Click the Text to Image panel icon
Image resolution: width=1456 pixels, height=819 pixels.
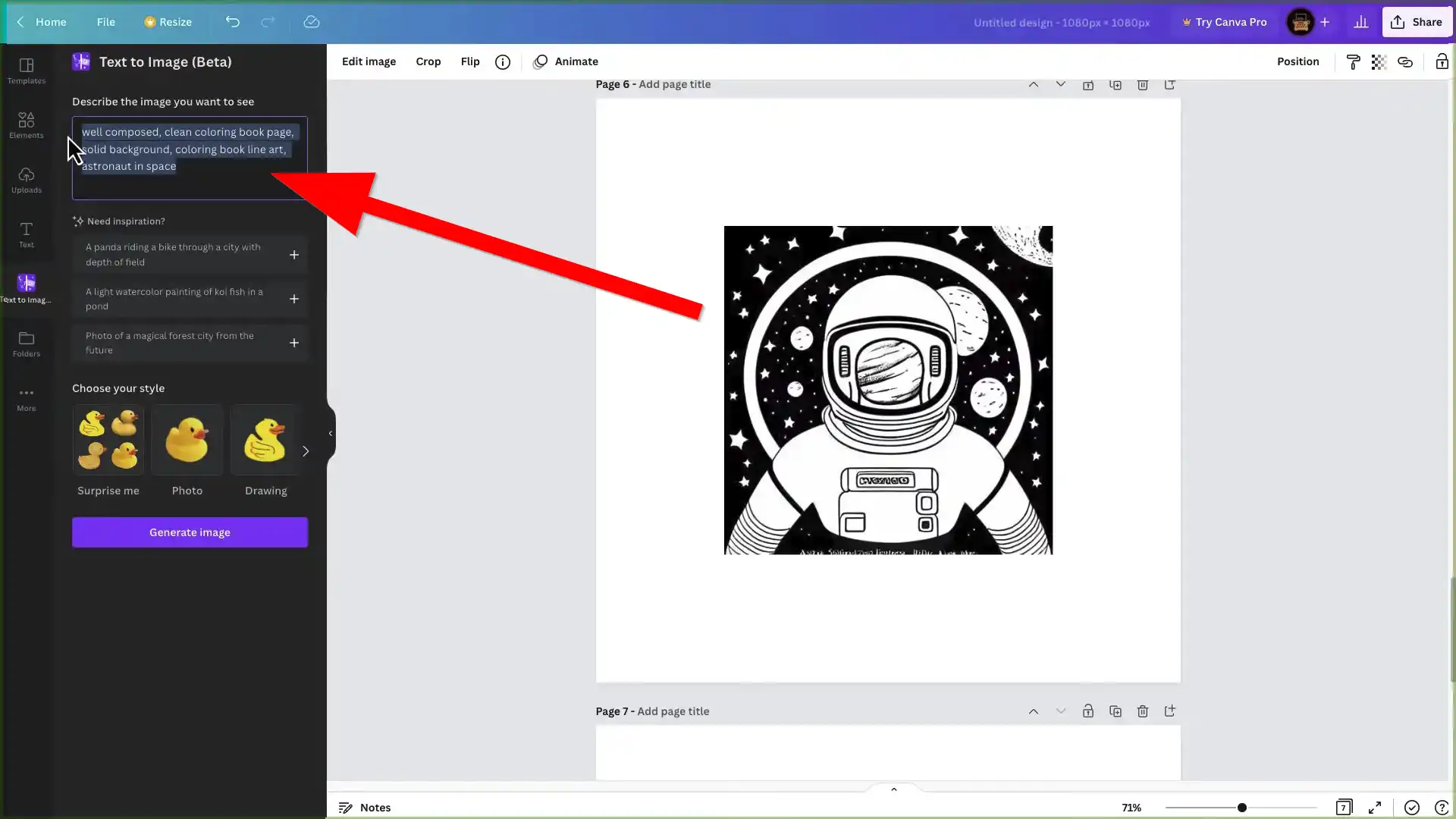[27, 283]
